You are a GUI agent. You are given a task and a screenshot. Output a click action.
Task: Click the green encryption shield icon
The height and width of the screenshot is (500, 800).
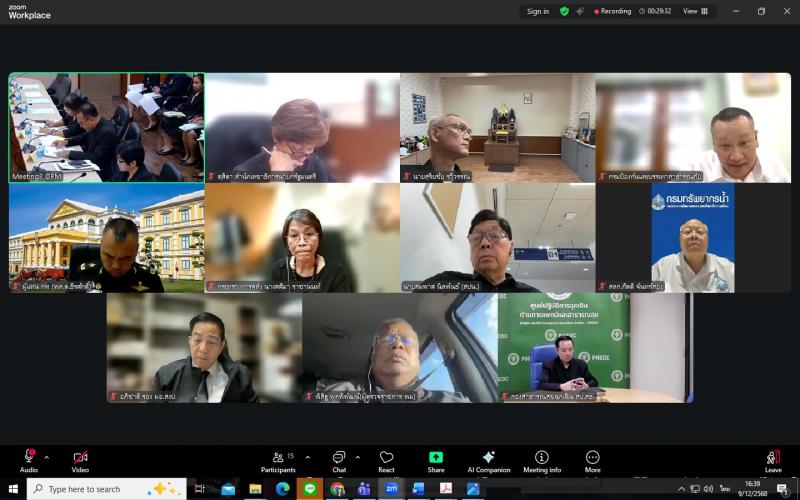tap(564, 11)
